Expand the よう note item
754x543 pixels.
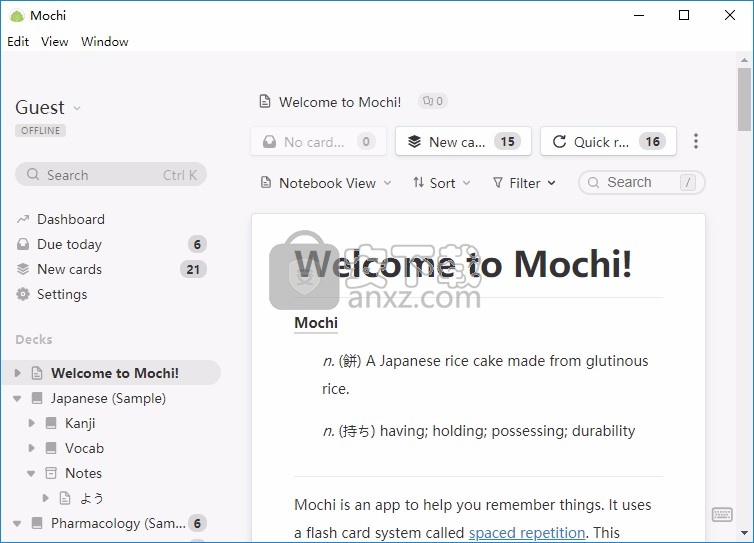click(46, 498)
